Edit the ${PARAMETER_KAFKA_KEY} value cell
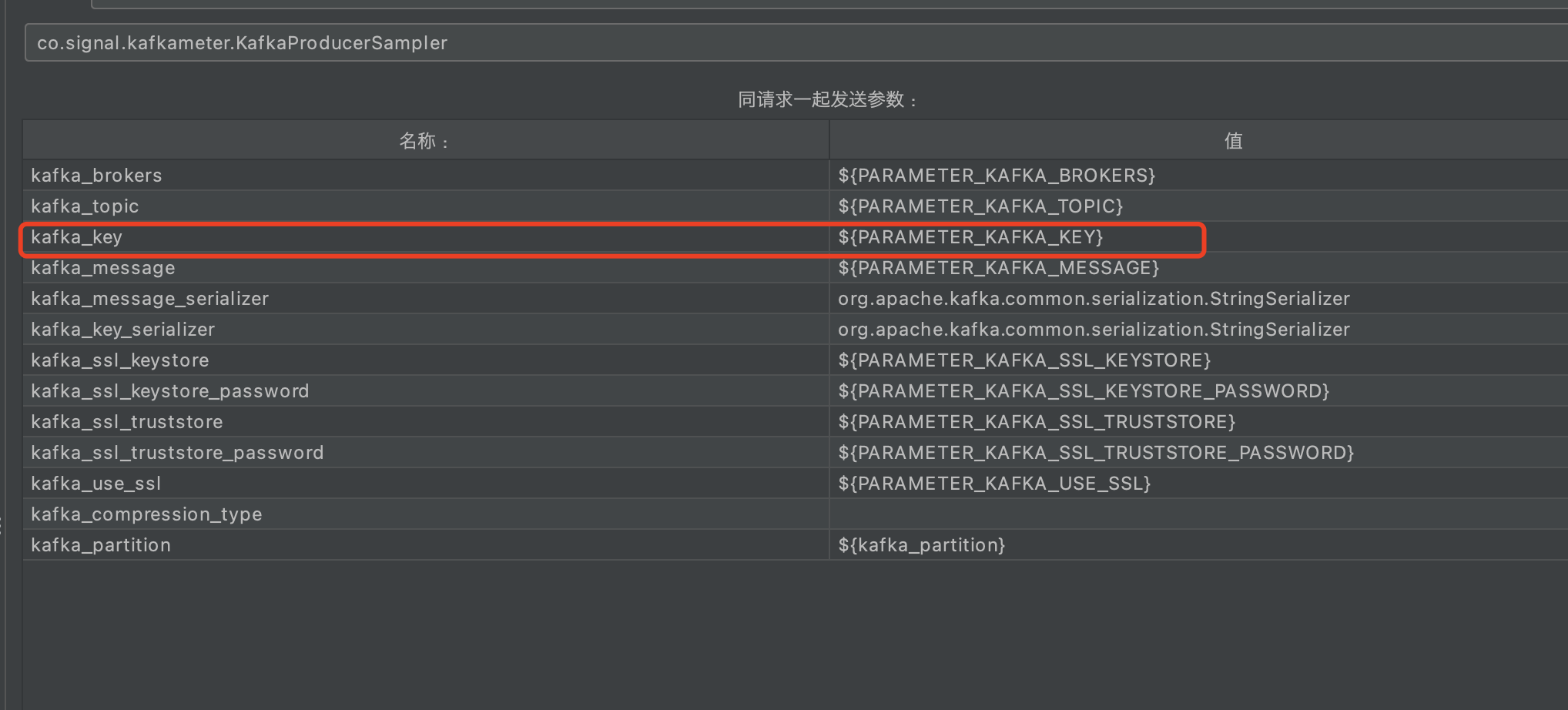This screenshot has width=1568, height=710. (x=1198, y=237)
